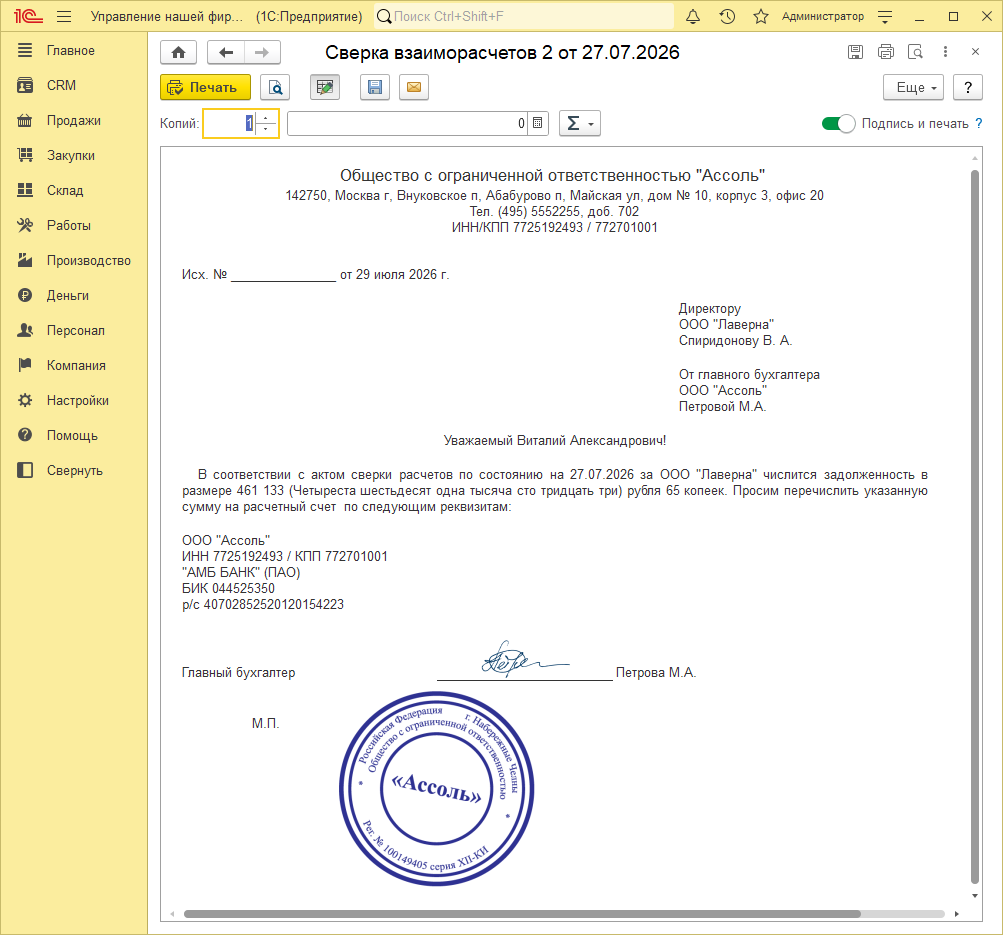Go to the home page icon
Image resolution: width=1003 pixels, height=935 pixels.
pos(178,52)
